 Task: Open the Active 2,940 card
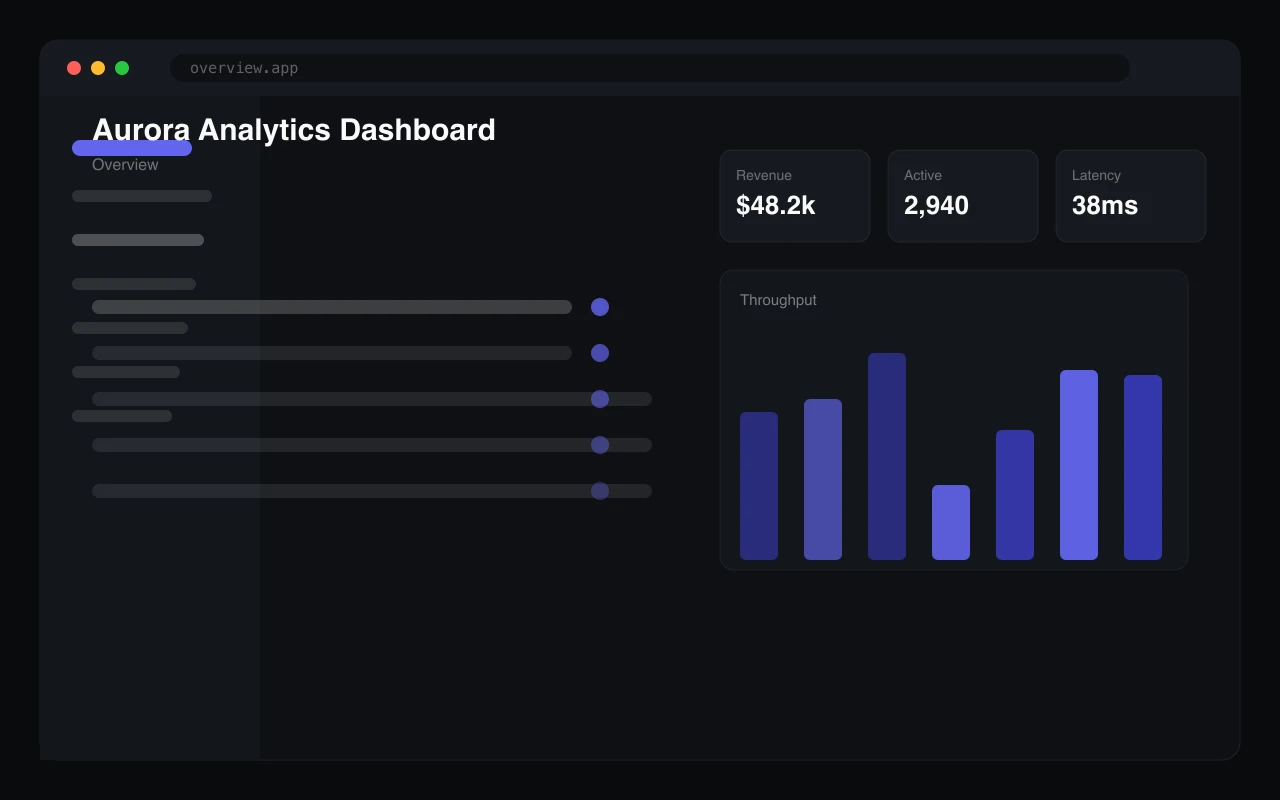pos(963,196)
